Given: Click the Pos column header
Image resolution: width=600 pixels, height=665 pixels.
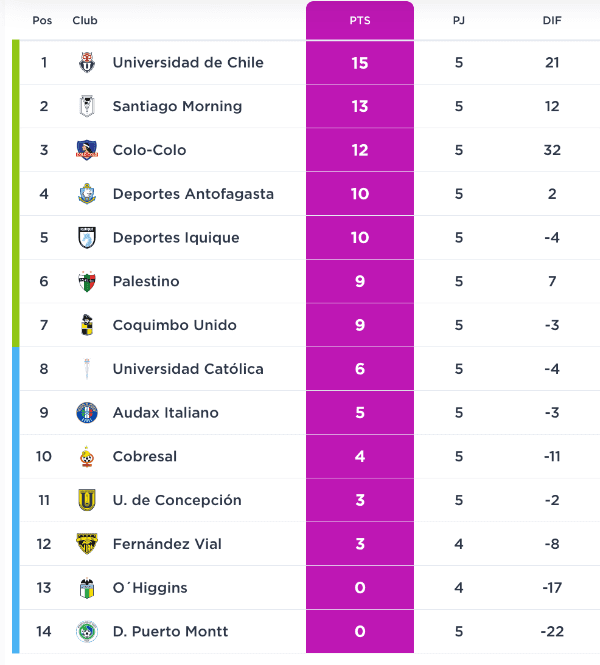Looking at the screenshot, I should tap(42, 20).
